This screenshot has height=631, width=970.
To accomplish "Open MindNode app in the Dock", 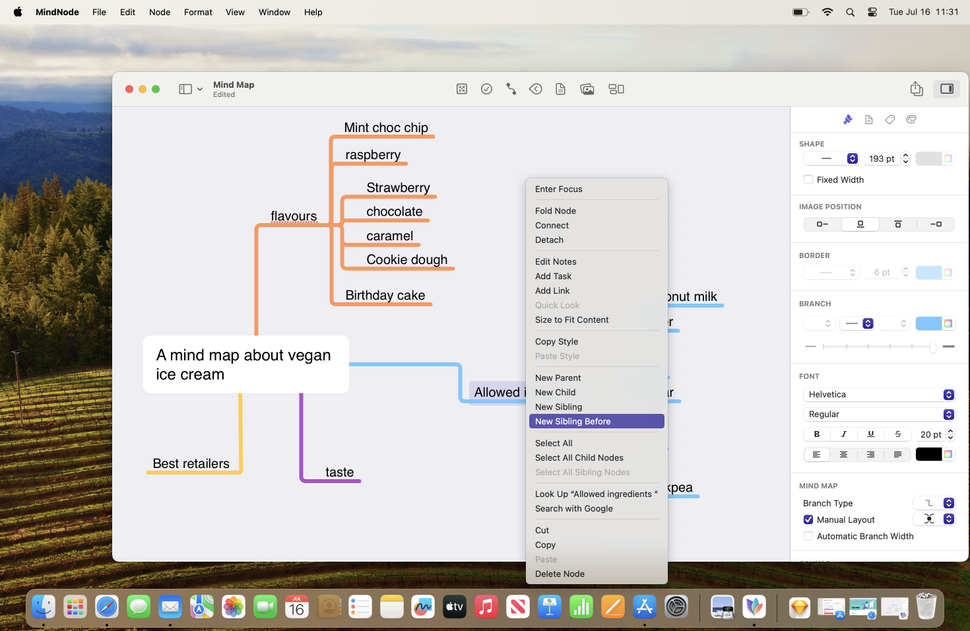I will pyautogui.click(x=754, y=607).
